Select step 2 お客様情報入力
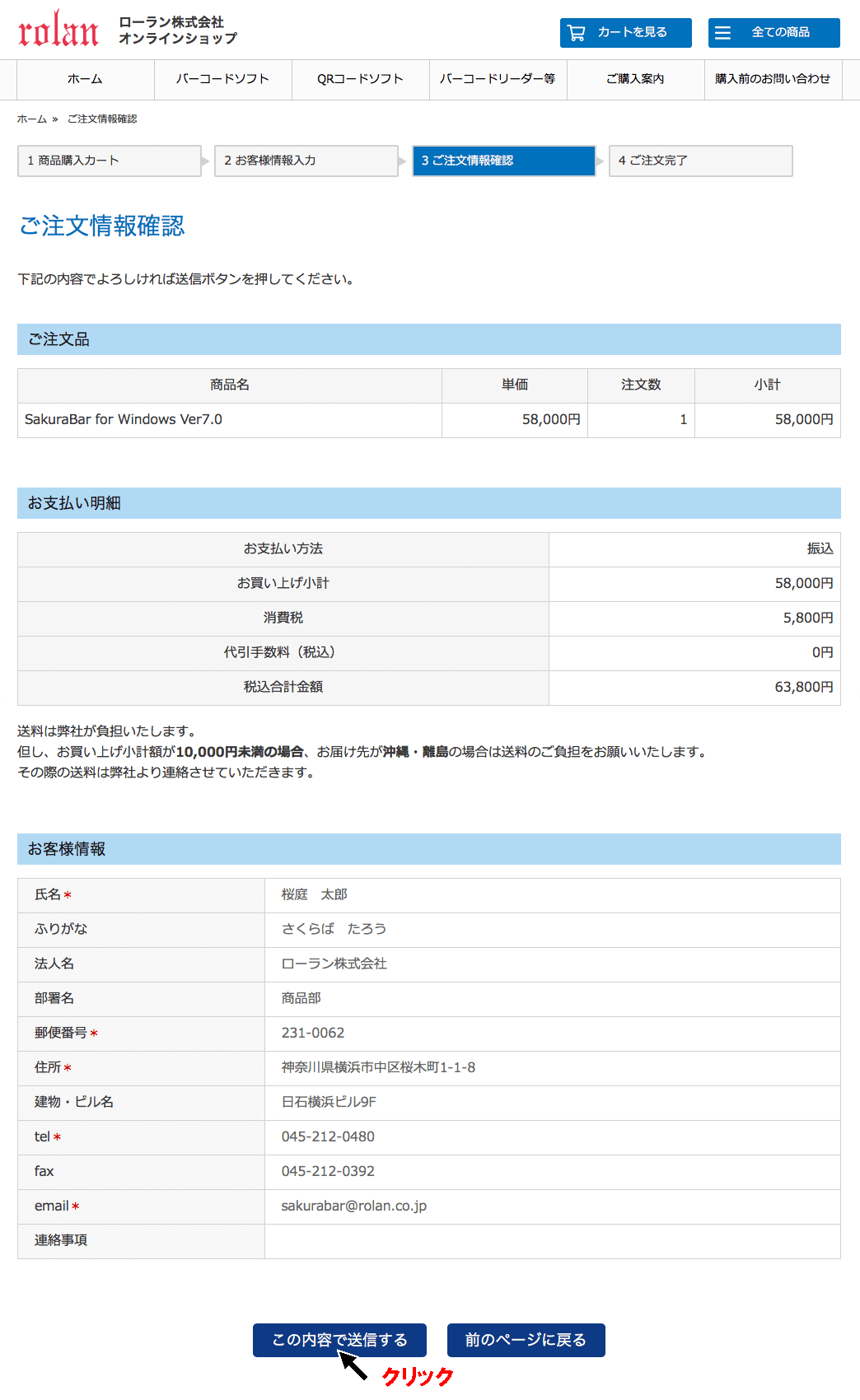This screenshot has height=1400, width=860. (306, 161)
